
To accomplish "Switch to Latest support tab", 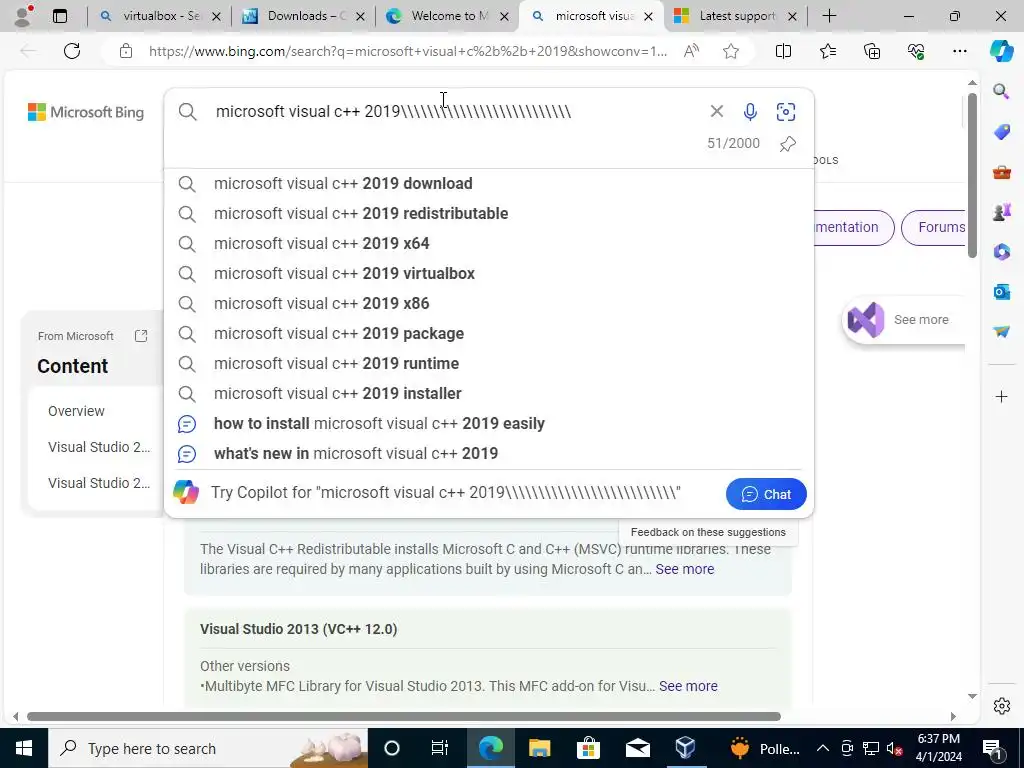I will (x=735, y=16).
